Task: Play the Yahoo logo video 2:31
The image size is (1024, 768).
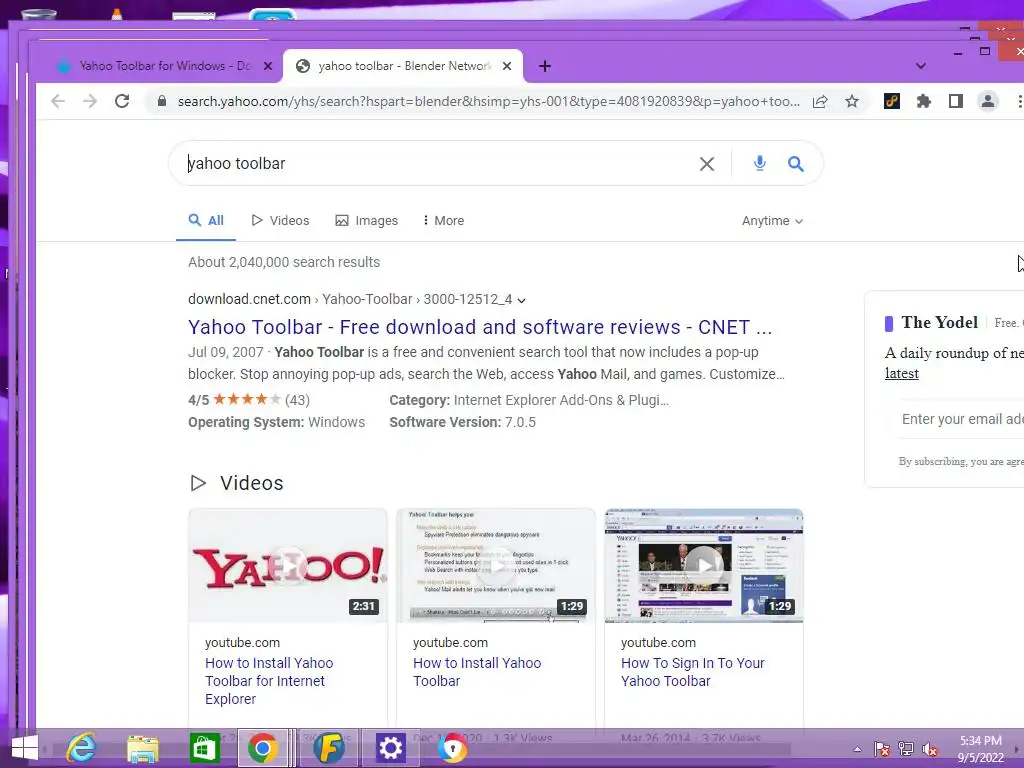Action: pyautogui.click(x=288, y=566)
